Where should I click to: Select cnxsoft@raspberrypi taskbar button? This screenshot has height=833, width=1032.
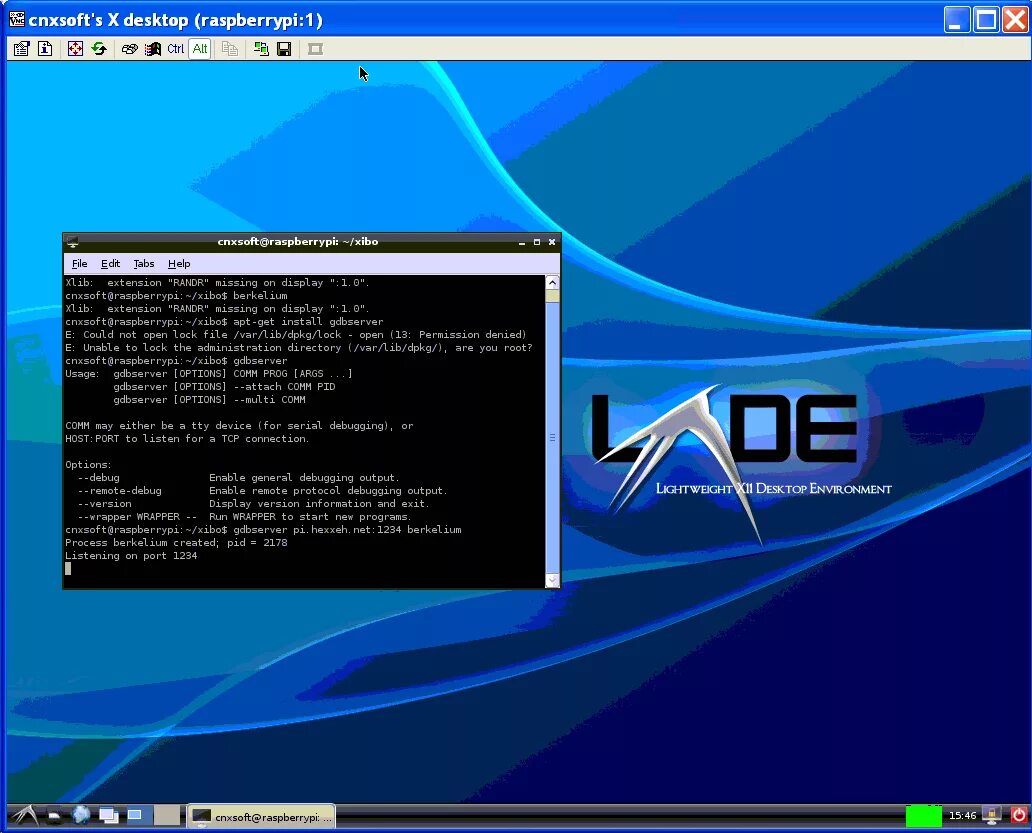pyautogui.click(x=261, y=817)
